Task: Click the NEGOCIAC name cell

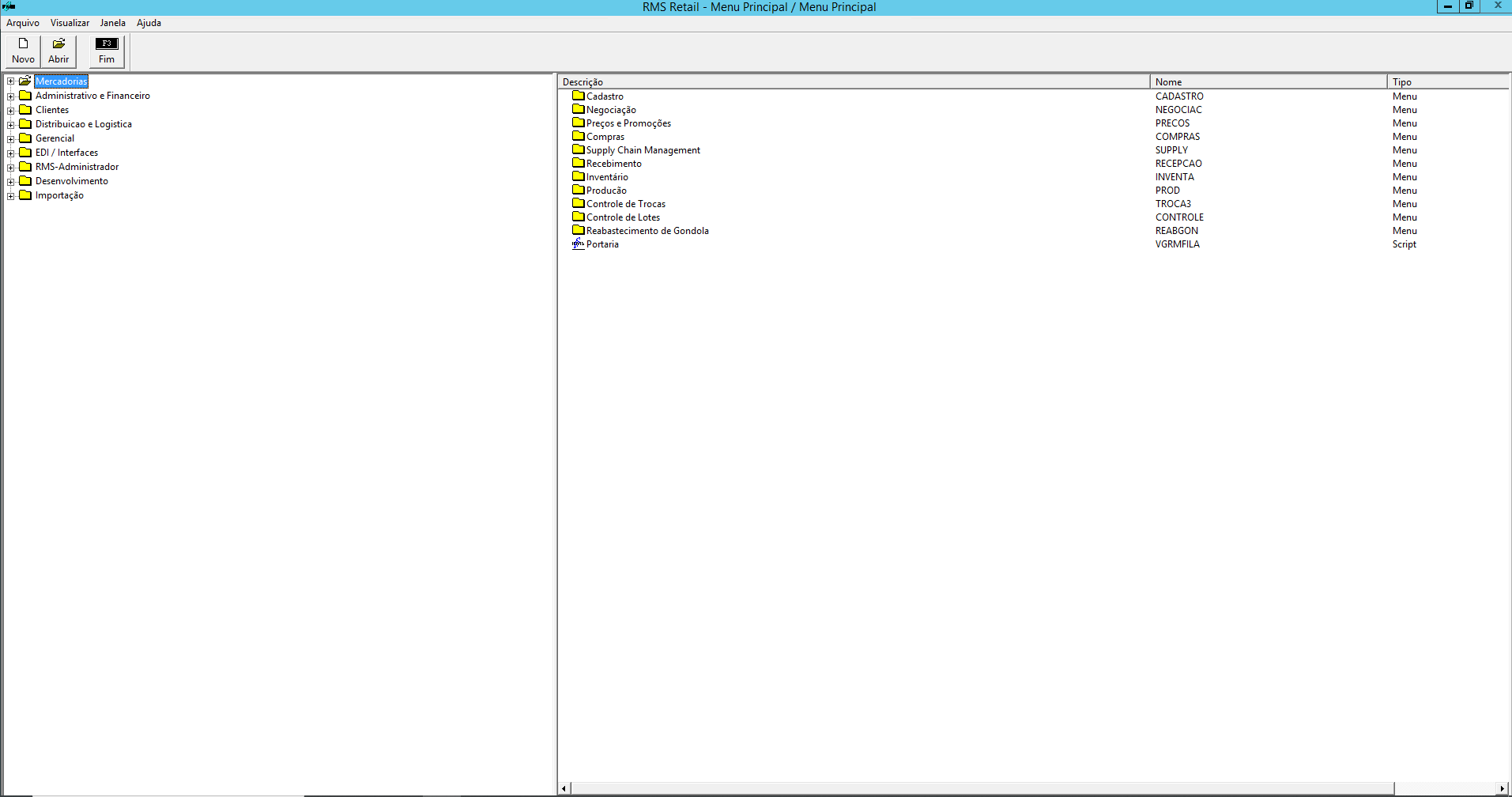Action: pos(1178,110)
